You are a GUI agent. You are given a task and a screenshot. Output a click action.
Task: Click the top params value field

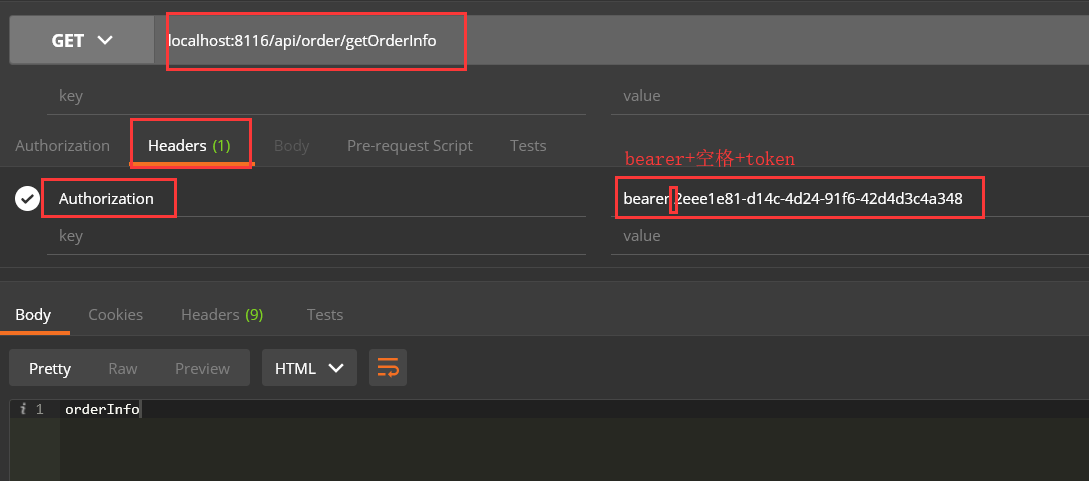(x=849, y=96)
